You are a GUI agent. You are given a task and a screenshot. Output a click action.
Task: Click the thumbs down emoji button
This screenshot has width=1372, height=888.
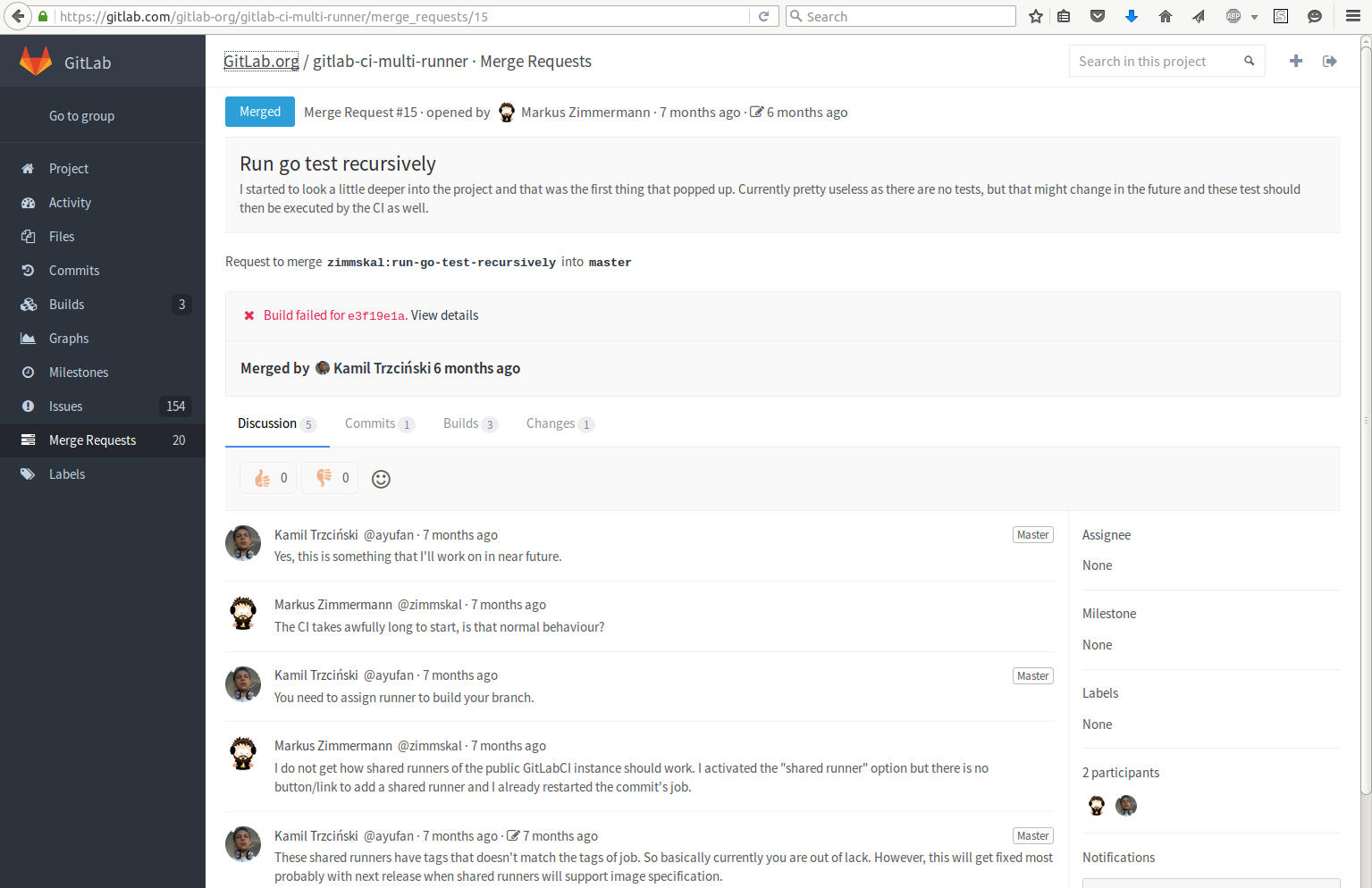coord(330,478)
